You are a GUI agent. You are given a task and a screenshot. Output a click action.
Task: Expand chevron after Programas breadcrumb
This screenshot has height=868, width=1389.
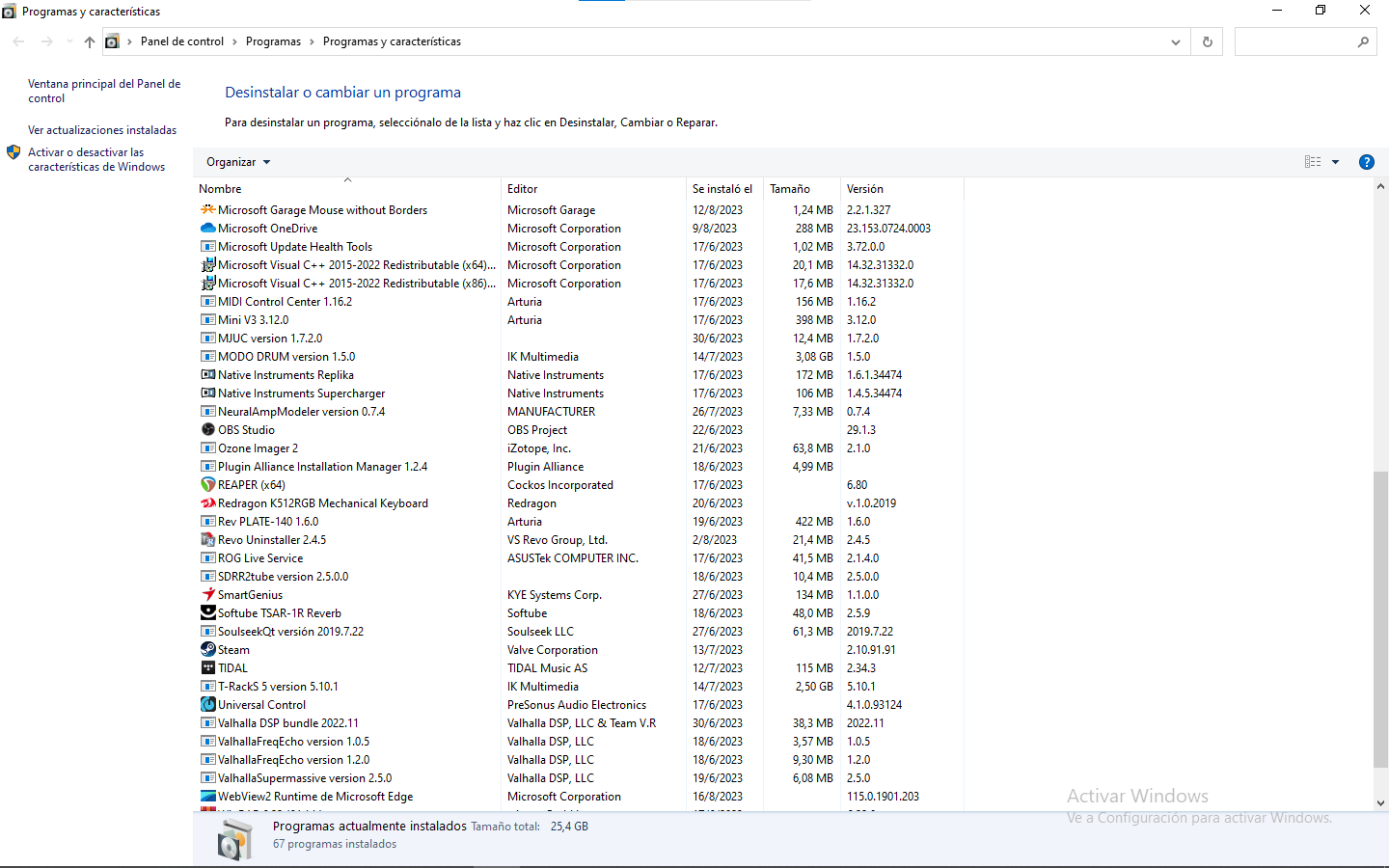click(x=312, y=41)
